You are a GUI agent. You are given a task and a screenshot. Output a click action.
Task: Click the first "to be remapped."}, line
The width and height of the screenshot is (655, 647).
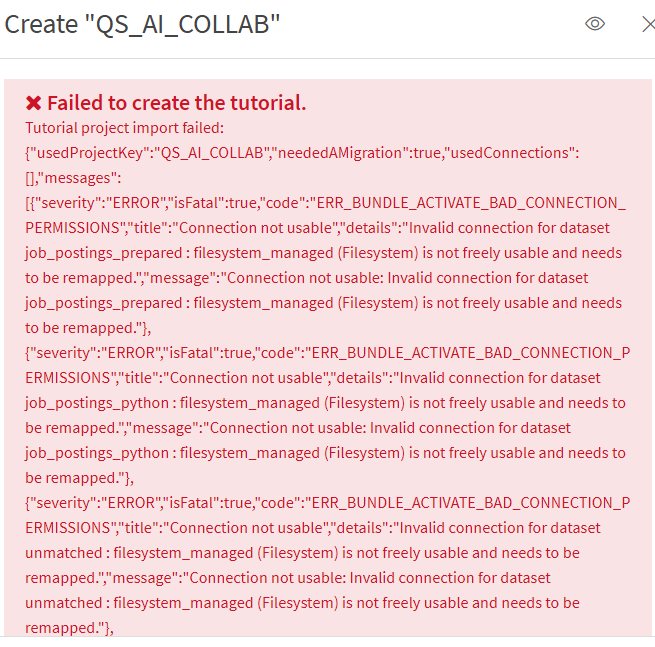[88, 328]
